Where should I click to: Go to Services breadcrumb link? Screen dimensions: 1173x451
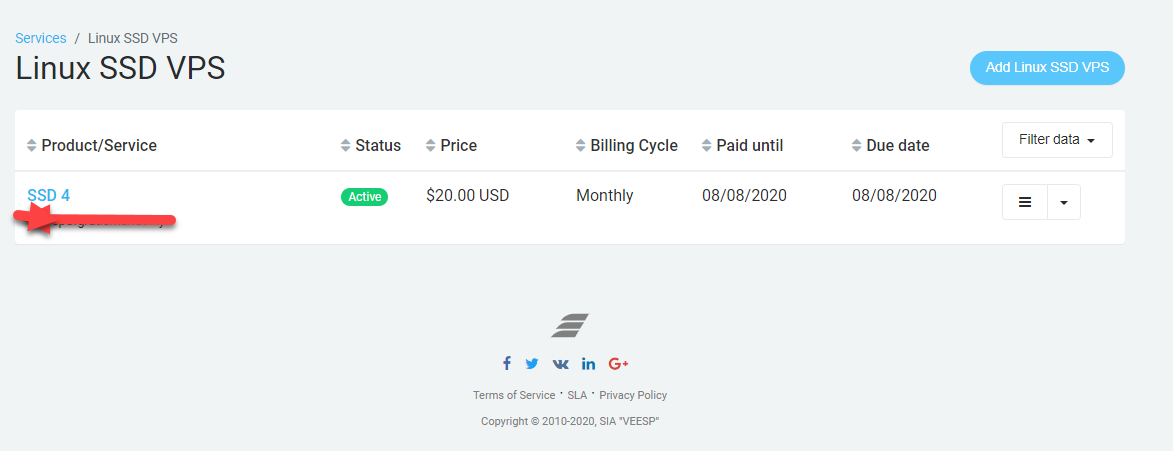coord(41,38)
